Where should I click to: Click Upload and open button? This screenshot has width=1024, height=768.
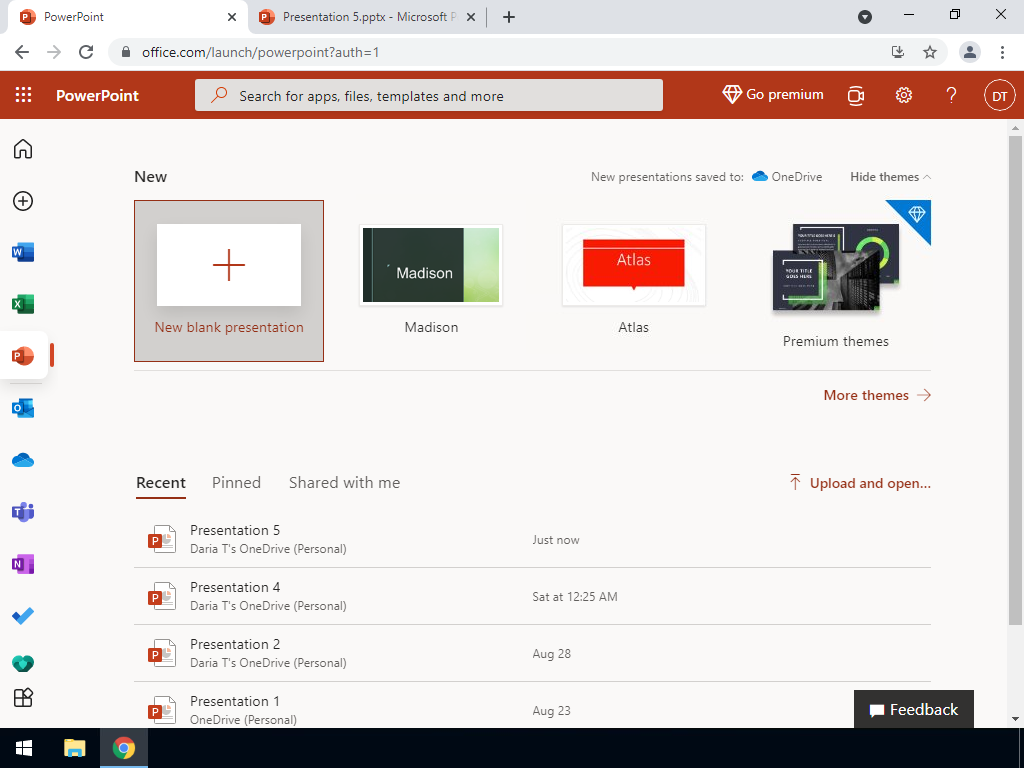[860, 483]
